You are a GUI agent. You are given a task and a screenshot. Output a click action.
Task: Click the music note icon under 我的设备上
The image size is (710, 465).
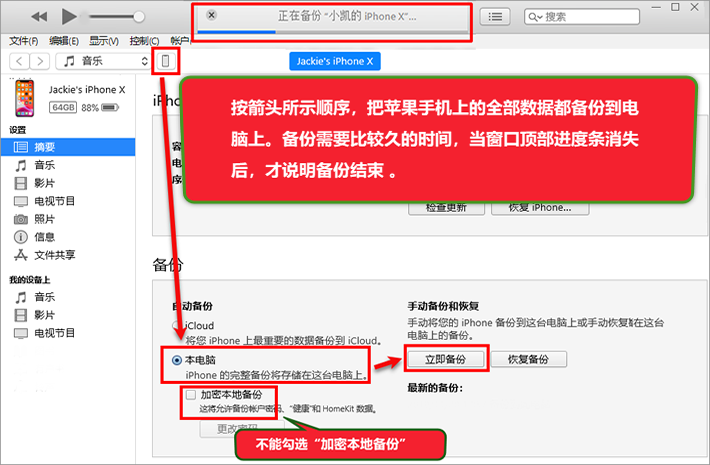tap(21, 297)
